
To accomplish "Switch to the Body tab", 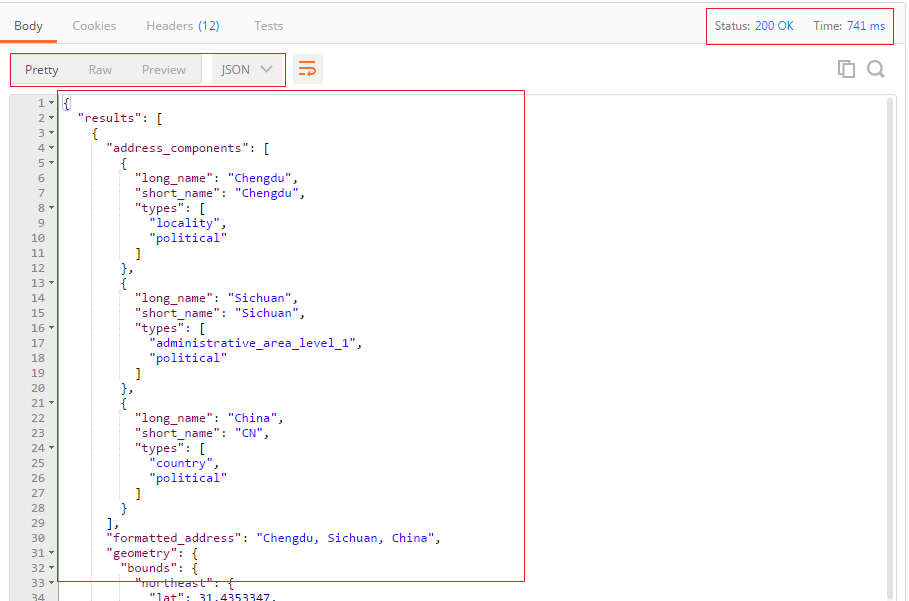I will pos(28,26).
